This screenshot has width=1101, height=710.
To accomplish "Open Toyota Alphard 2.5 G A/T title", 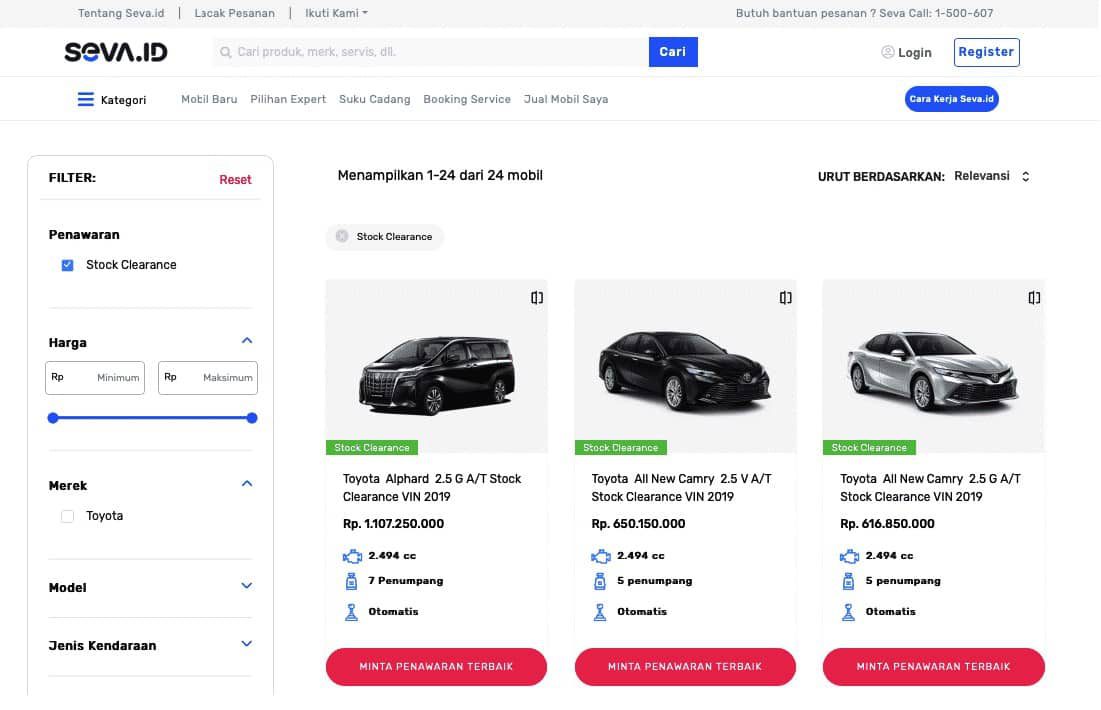I will [x=432, y=487].
